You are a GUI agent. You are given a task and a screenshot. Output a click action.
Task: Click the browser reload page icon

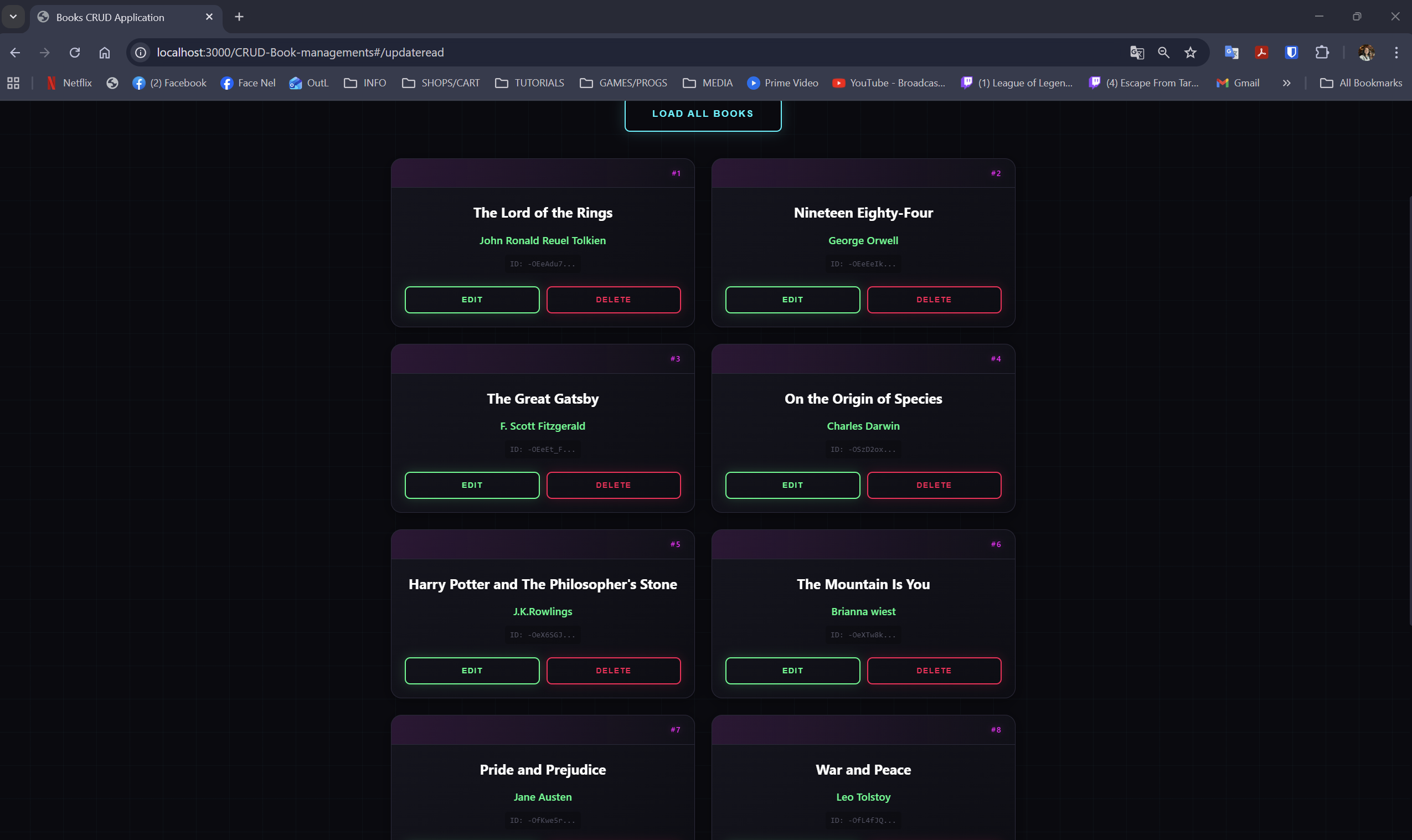point(75,53)
